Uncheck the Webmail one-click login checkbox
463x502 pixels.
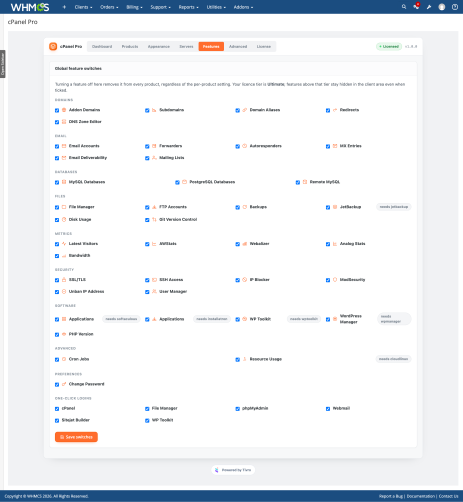[x=328, y=409]
